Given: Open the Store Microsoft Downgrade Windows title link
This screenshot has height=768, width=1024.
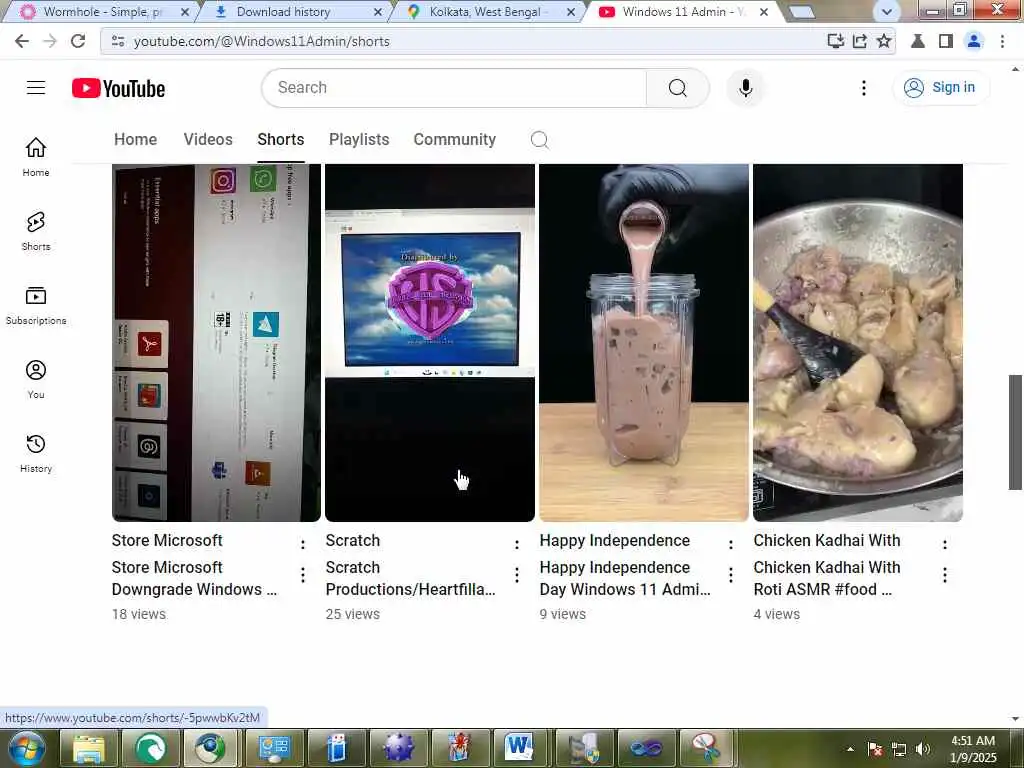Looking at the screenshot, I should [195, 578].
